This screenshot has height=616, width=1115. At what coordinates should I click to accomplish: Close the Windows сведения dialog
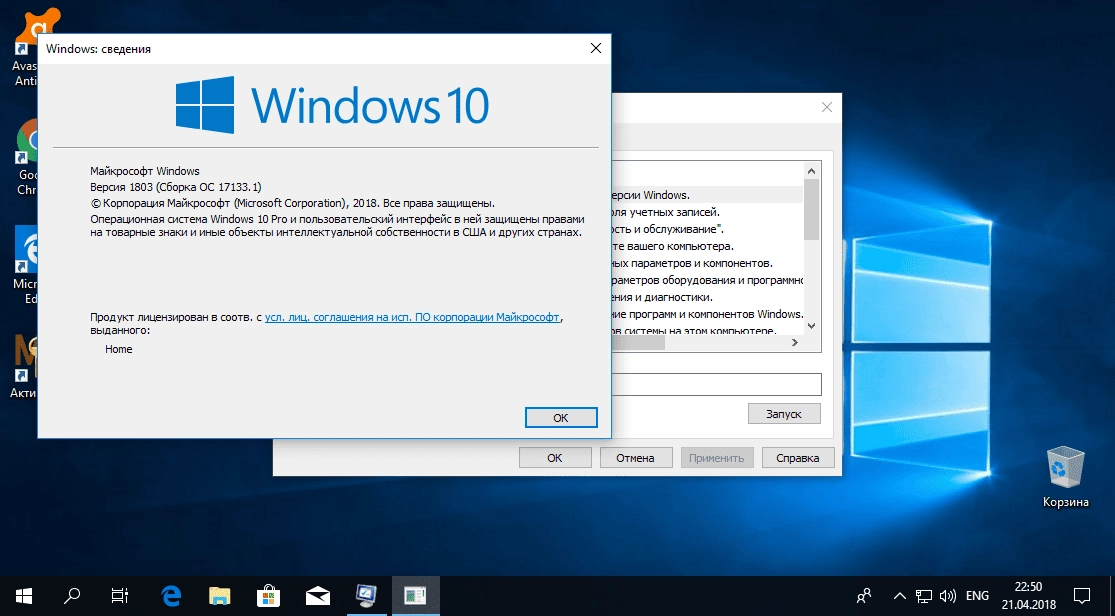click(596, 48)
